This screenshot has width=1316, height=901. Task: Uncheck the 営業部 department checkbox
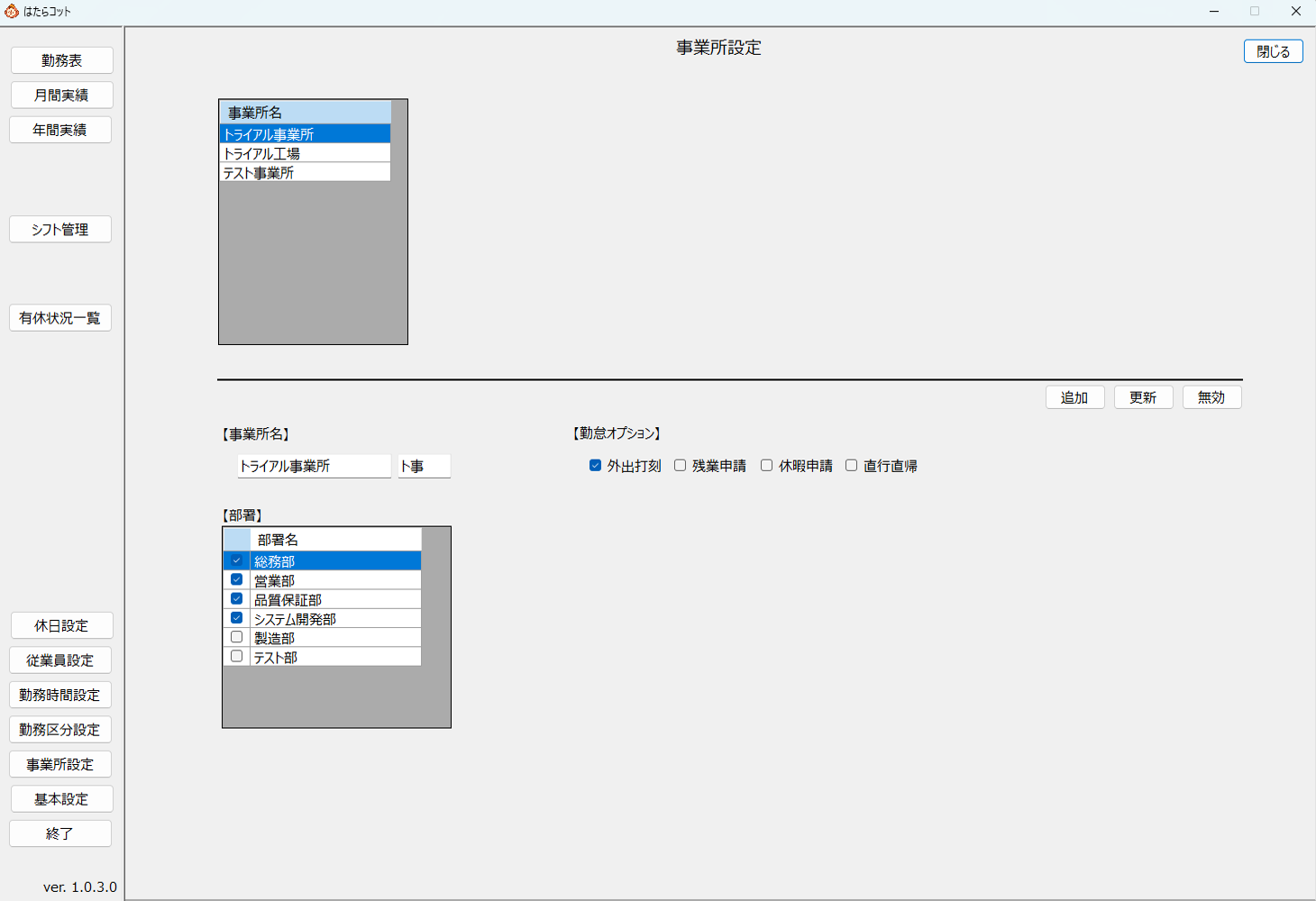click(237, 579)
